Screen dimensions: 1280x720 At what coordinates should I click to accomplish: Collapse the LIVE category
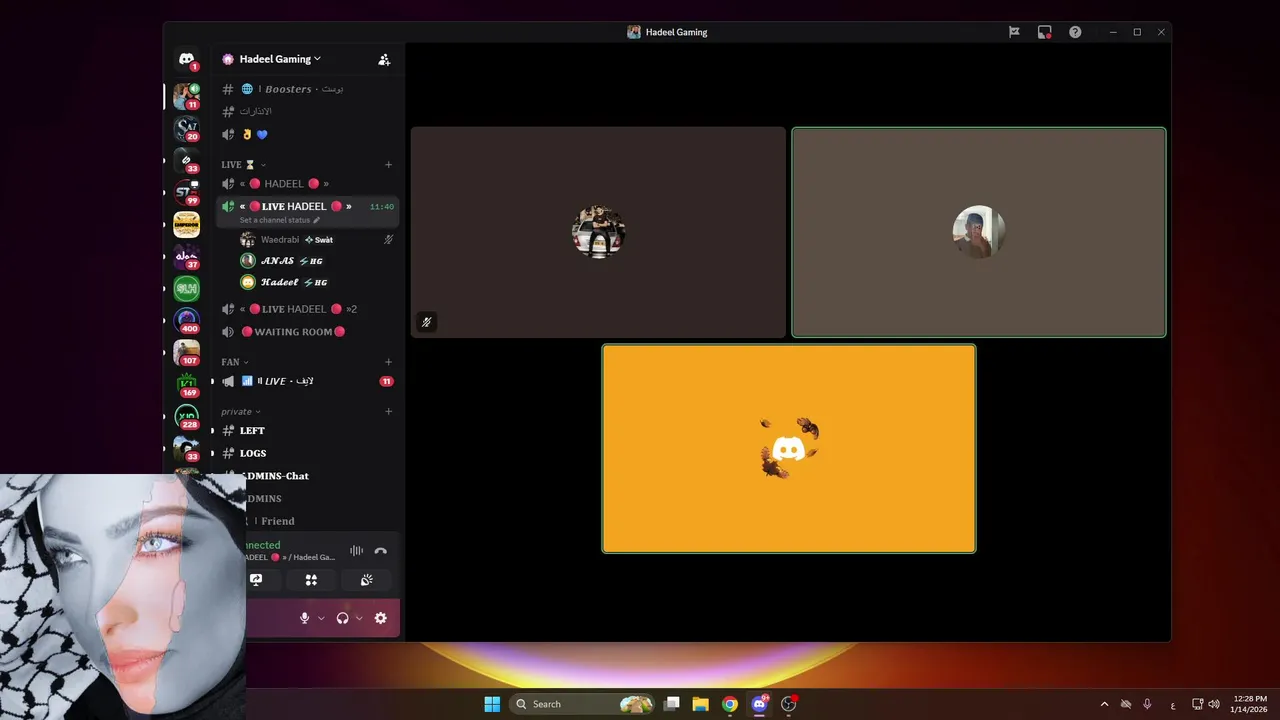click(244, 164)
